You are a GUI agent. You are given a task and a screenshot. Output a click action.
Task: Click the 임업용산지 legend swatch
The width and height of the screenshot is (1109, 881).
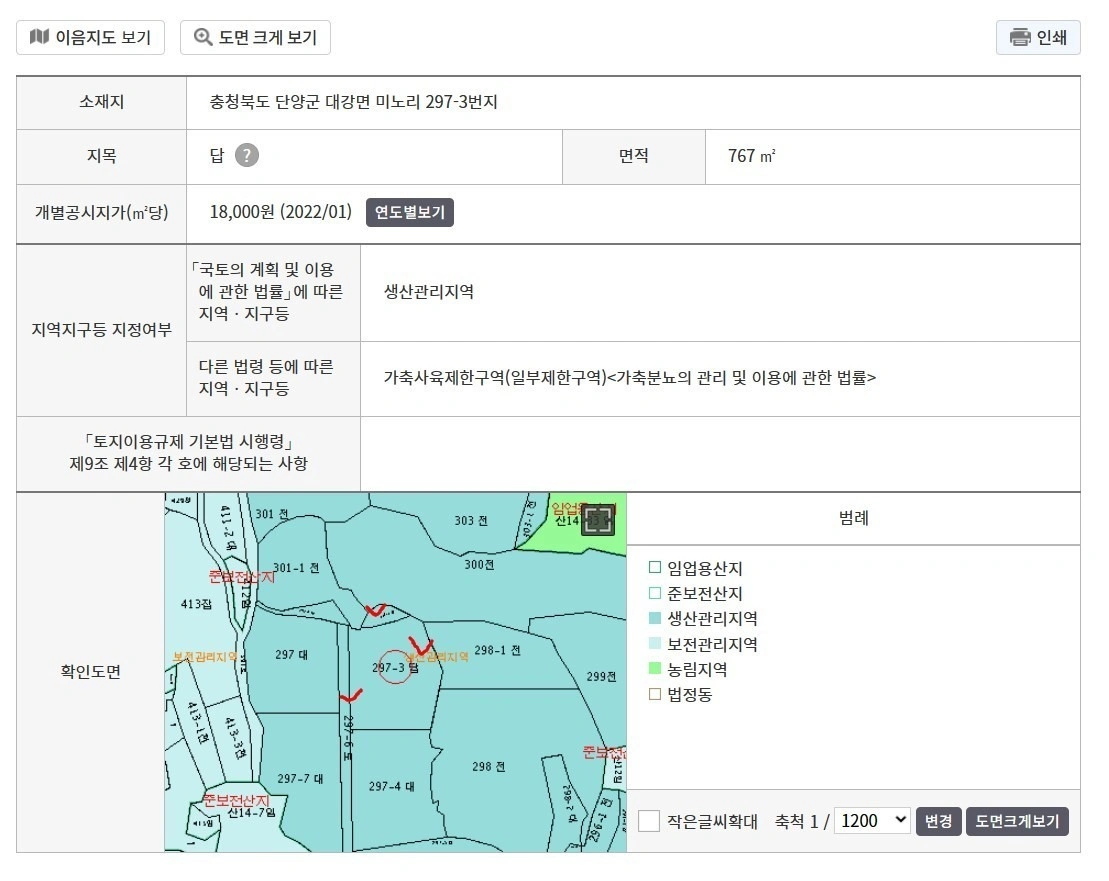click(655, 567)
